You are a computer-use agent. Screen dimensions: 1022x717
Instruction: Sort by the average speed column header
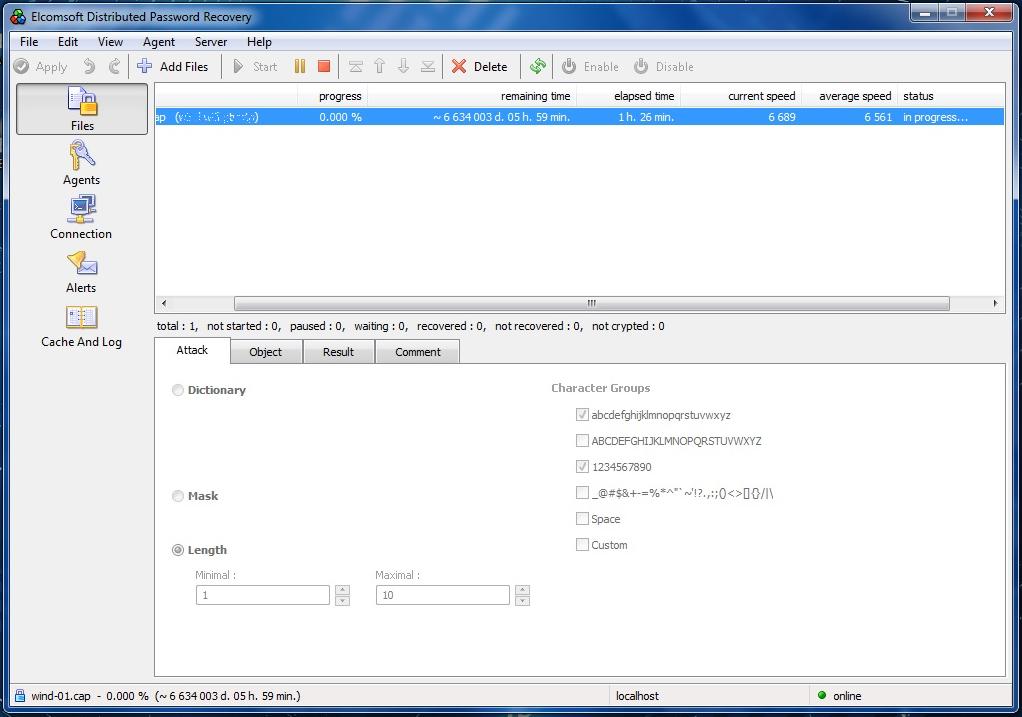pyautogui.click(x=849, y=96)
